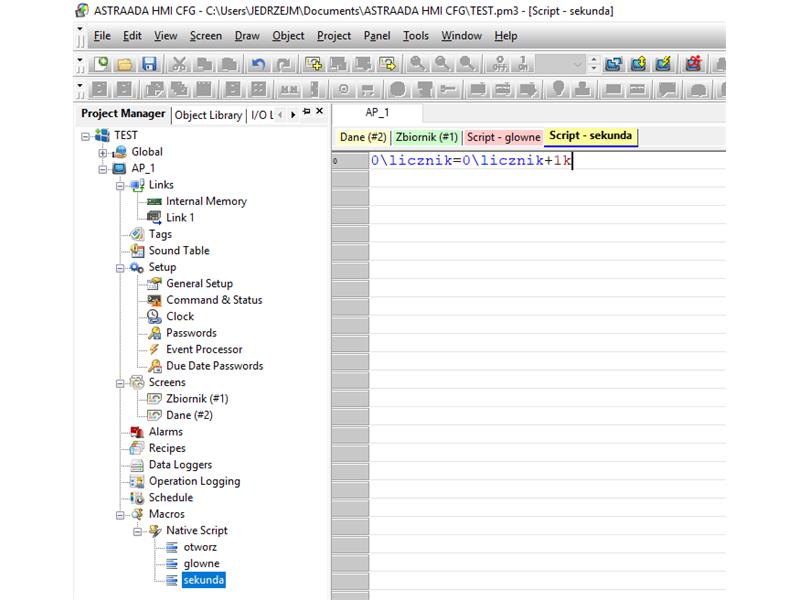Collapse the TEST project root node

[x=85, y=136]
